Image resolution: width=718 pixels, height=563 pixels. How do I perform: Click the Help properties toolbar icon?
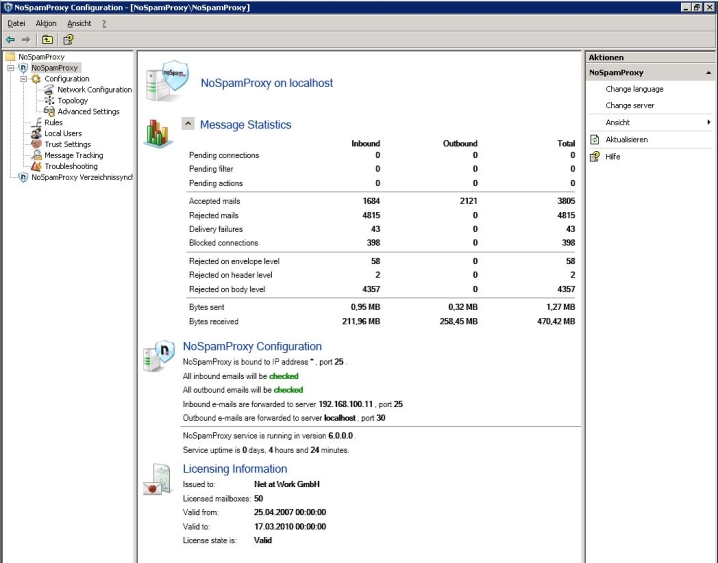68,40
